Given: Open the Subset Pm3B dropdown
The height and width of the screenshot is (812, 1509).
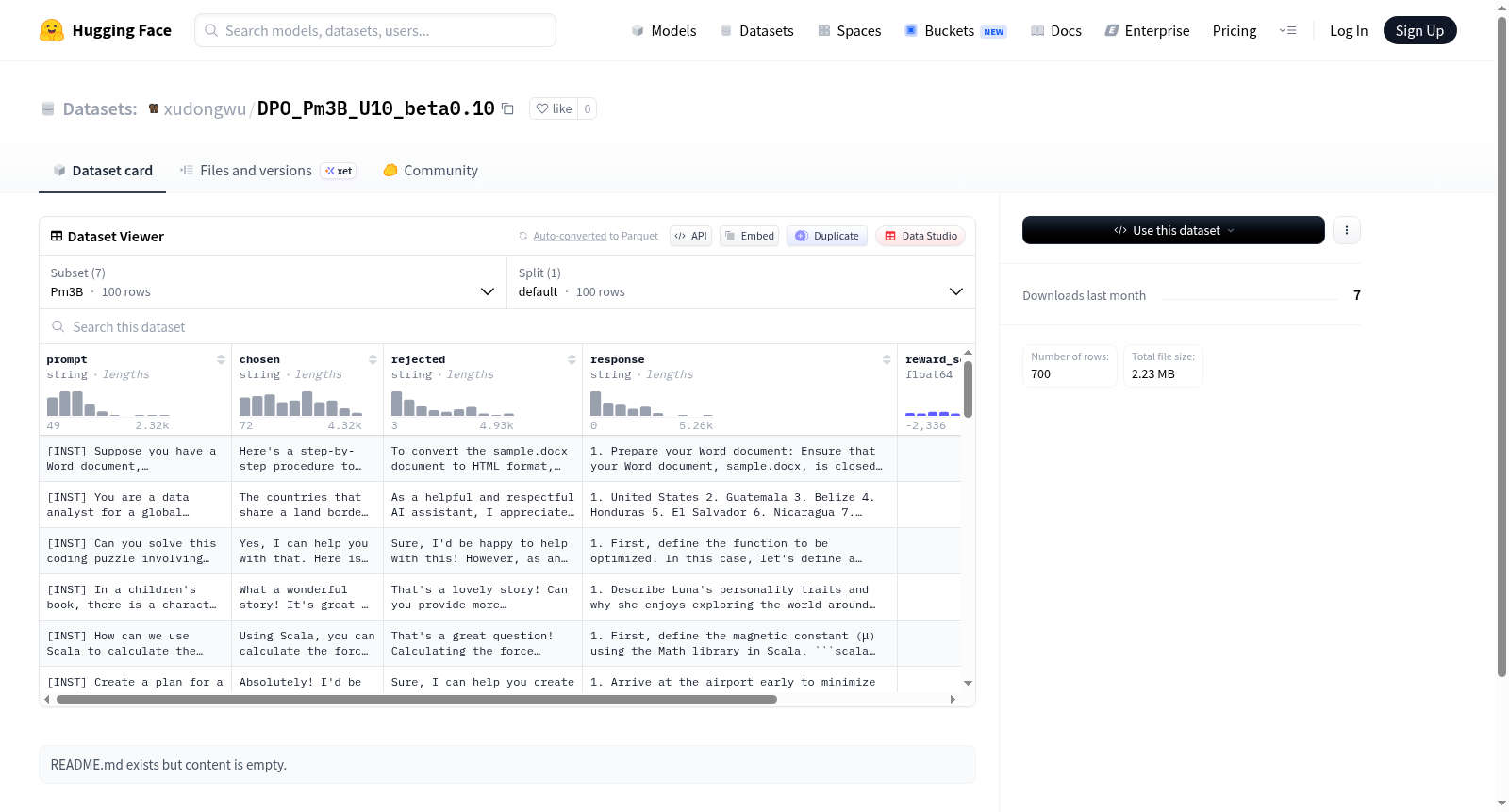Looking at the screenshot, I should (274, 282).
